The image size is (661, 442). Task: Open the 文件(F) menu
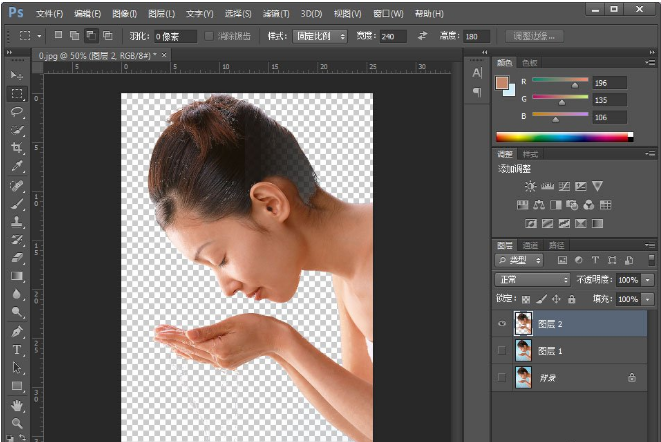[x=49, y=14]
